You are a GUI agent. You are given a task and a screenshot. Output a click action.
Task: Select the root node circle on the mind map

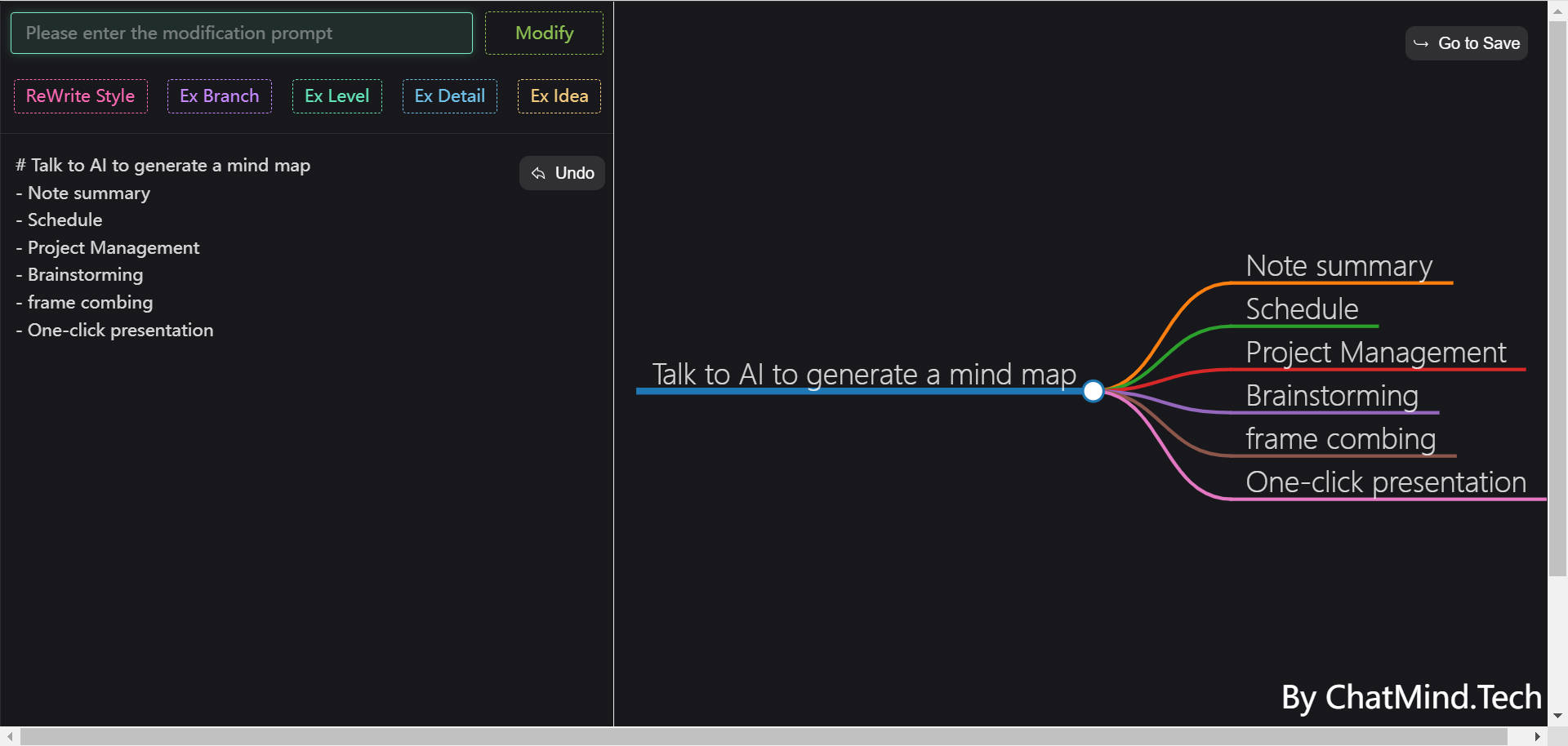coord(1093,391)
